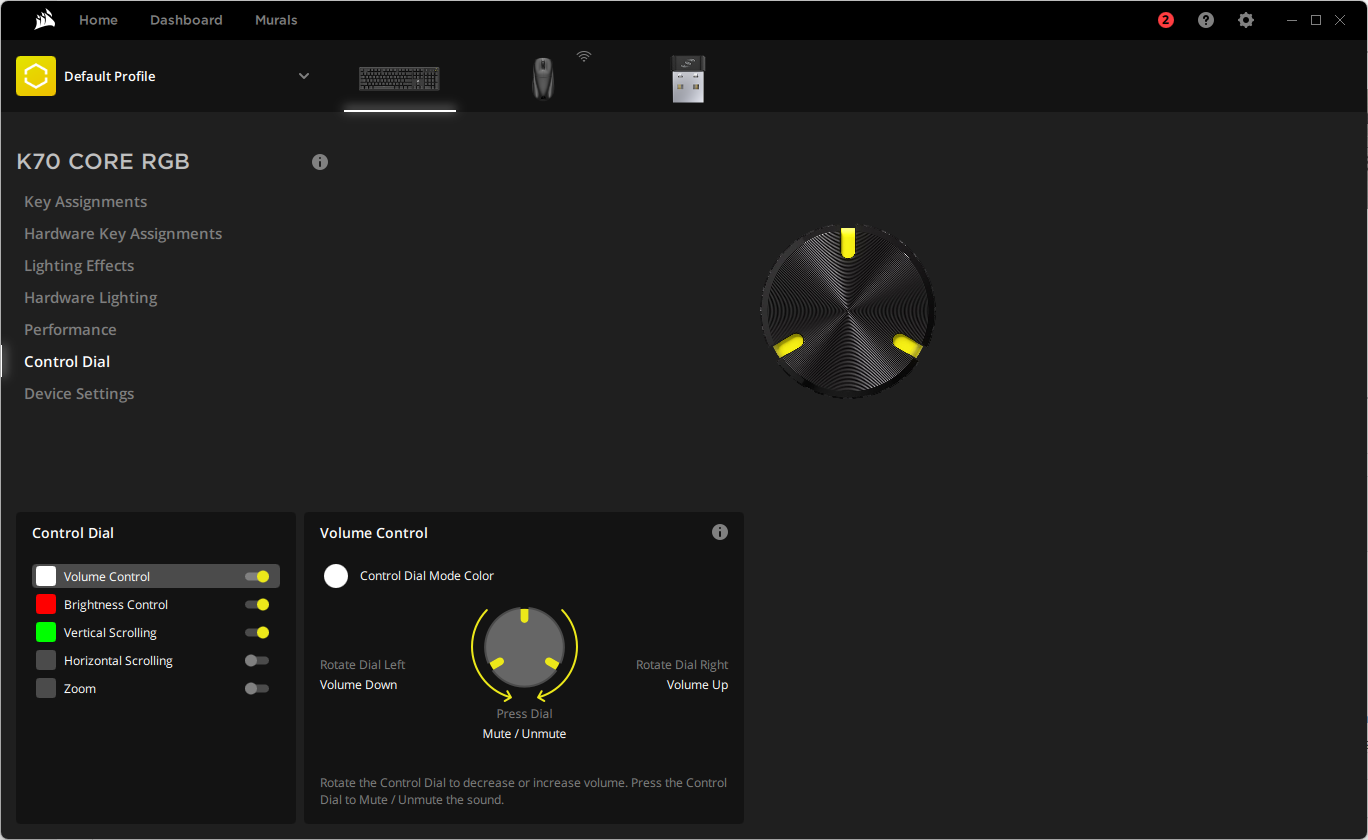Open the Dashboard tab

[186, 20]
